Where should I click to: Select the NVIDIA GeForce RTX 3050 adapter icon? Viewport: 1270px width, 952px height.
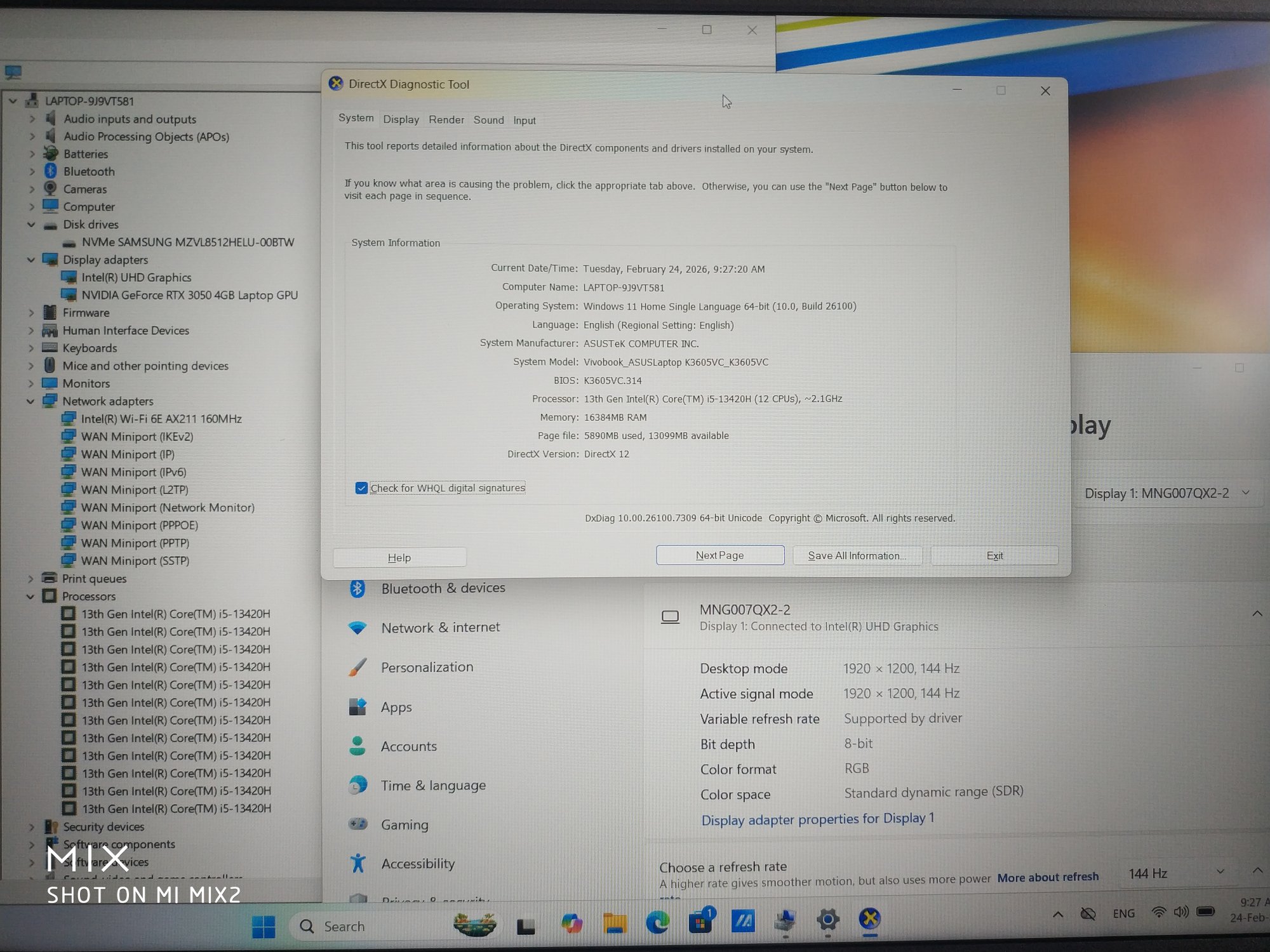(x=69, y=294)
